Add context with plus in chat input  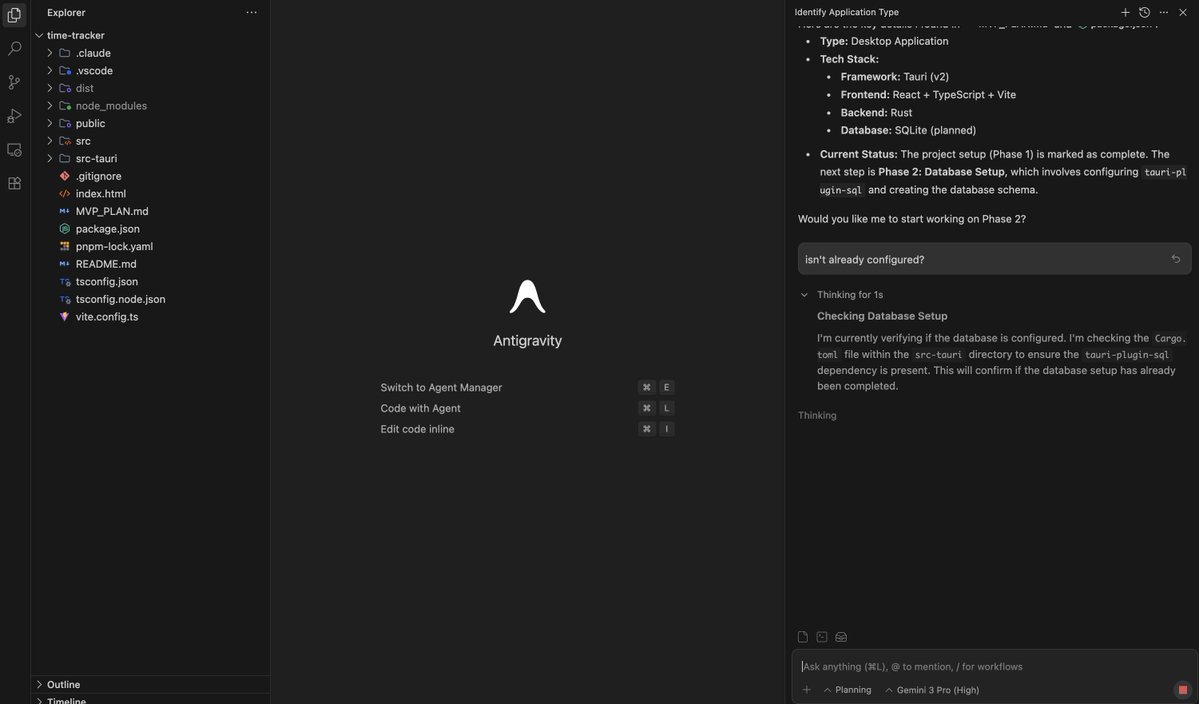pos(807,689)
